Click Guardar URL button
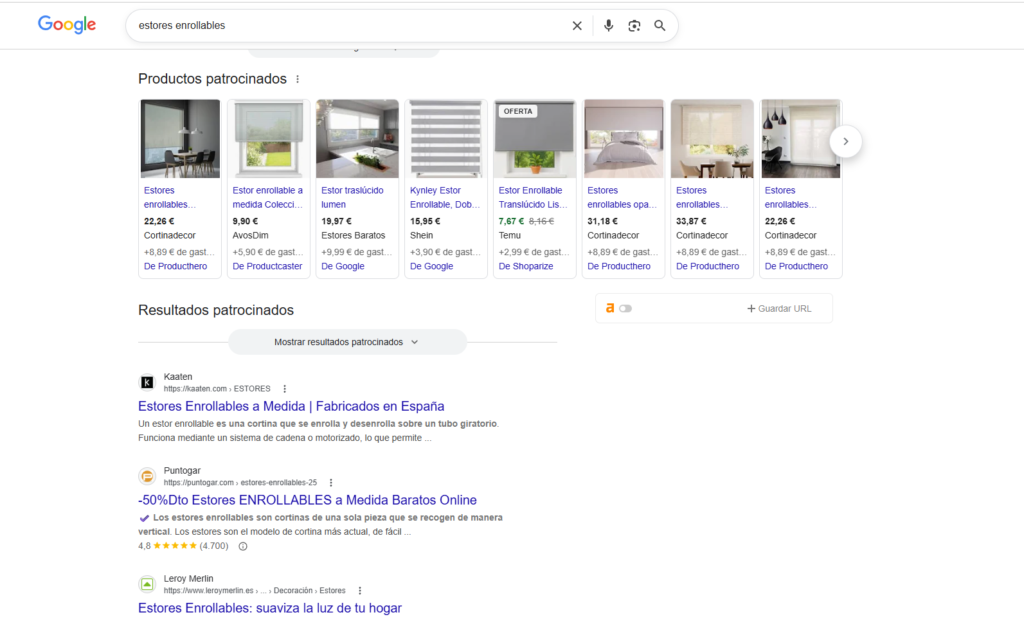 tap(779, 309)
